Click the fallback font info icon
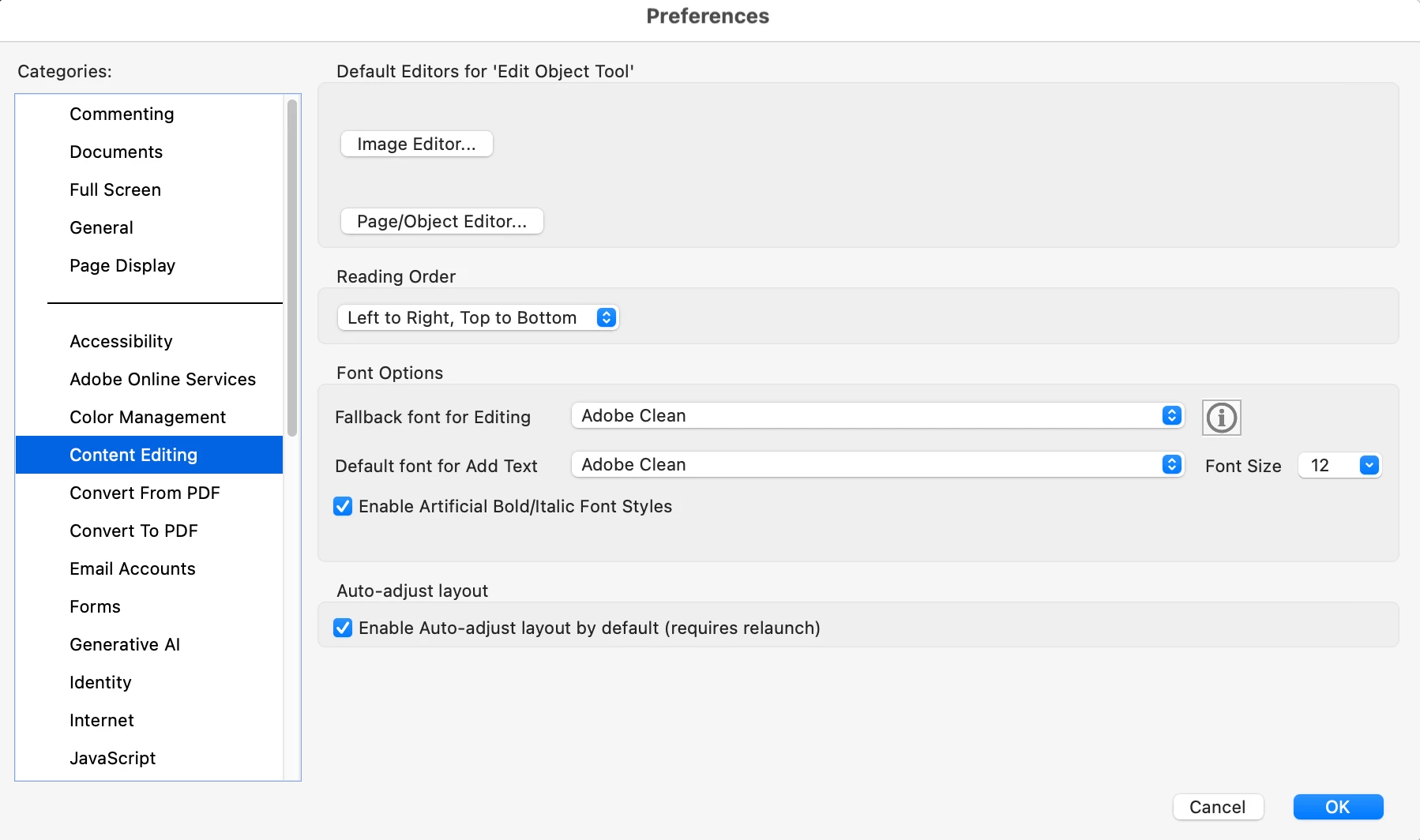The width and height of the screenshot is (1420, 840). coord(1221,418)
